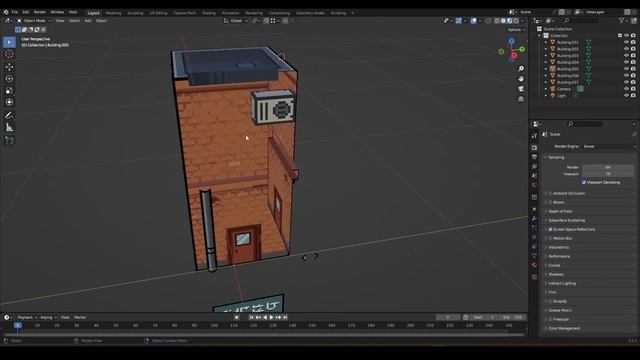
Task: Pick the Scale tool
Action: coord(9,91)
